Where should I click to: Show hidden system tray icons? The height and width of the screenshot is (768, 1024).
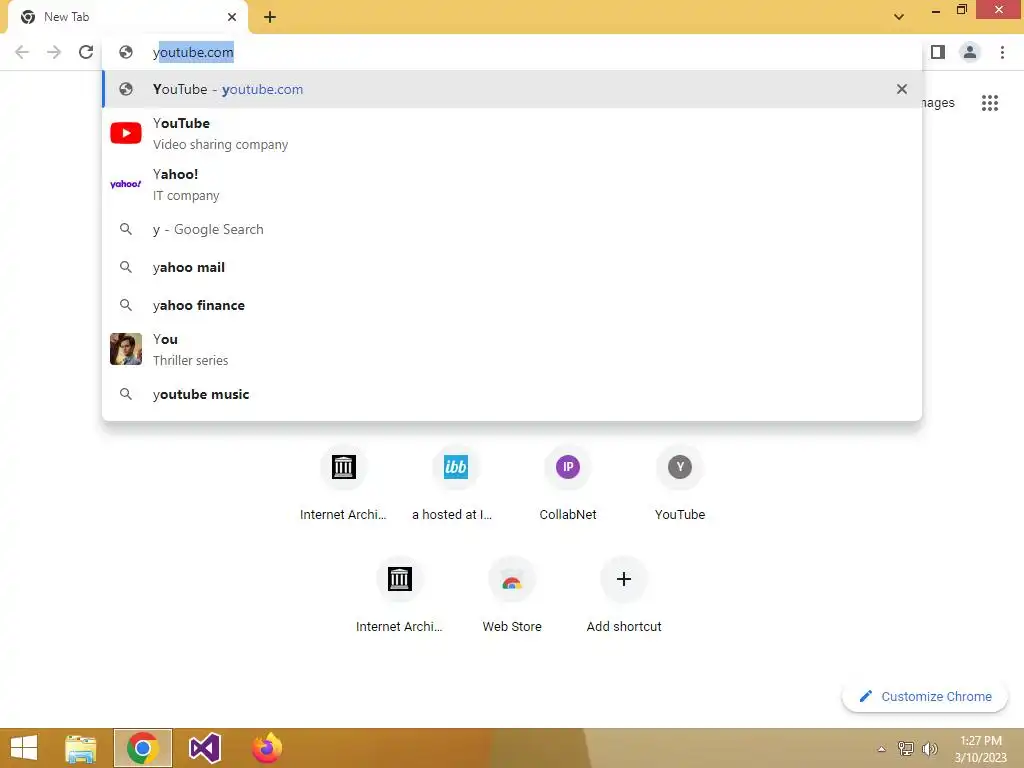[882, 749]
